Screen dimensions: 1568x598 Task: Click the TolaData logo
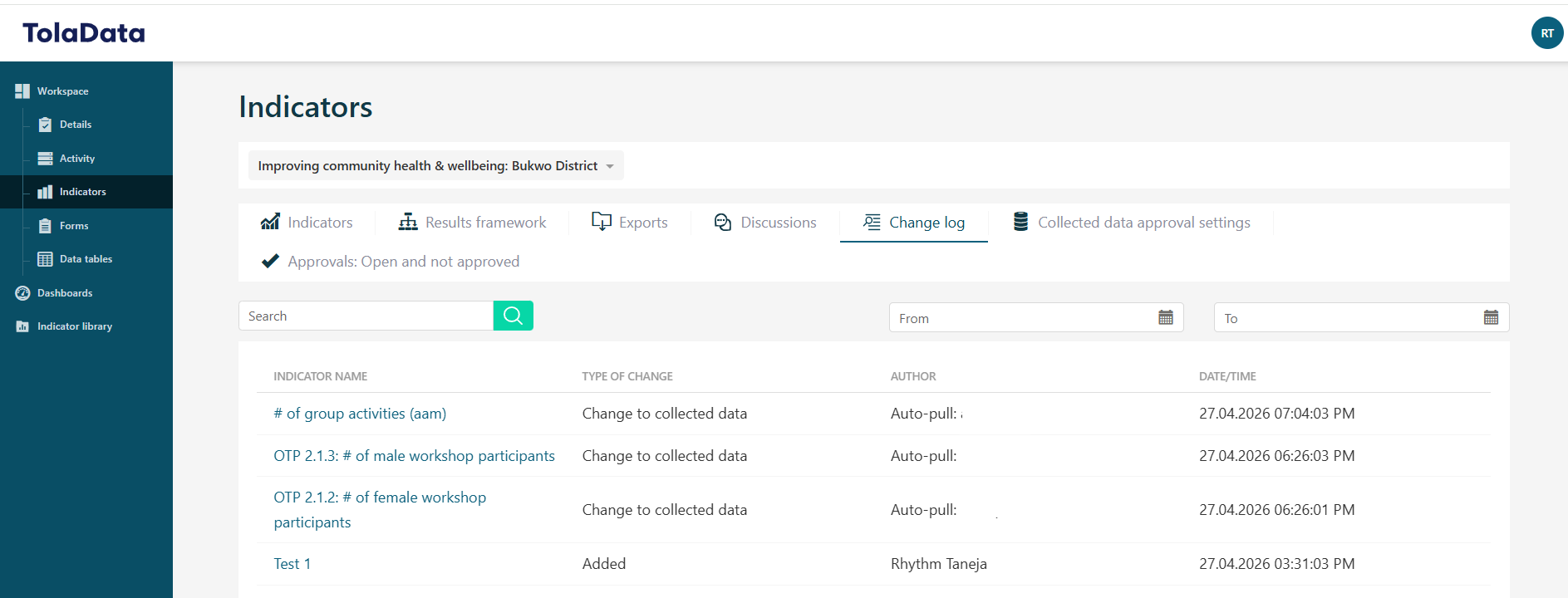(x=84, y=33)
